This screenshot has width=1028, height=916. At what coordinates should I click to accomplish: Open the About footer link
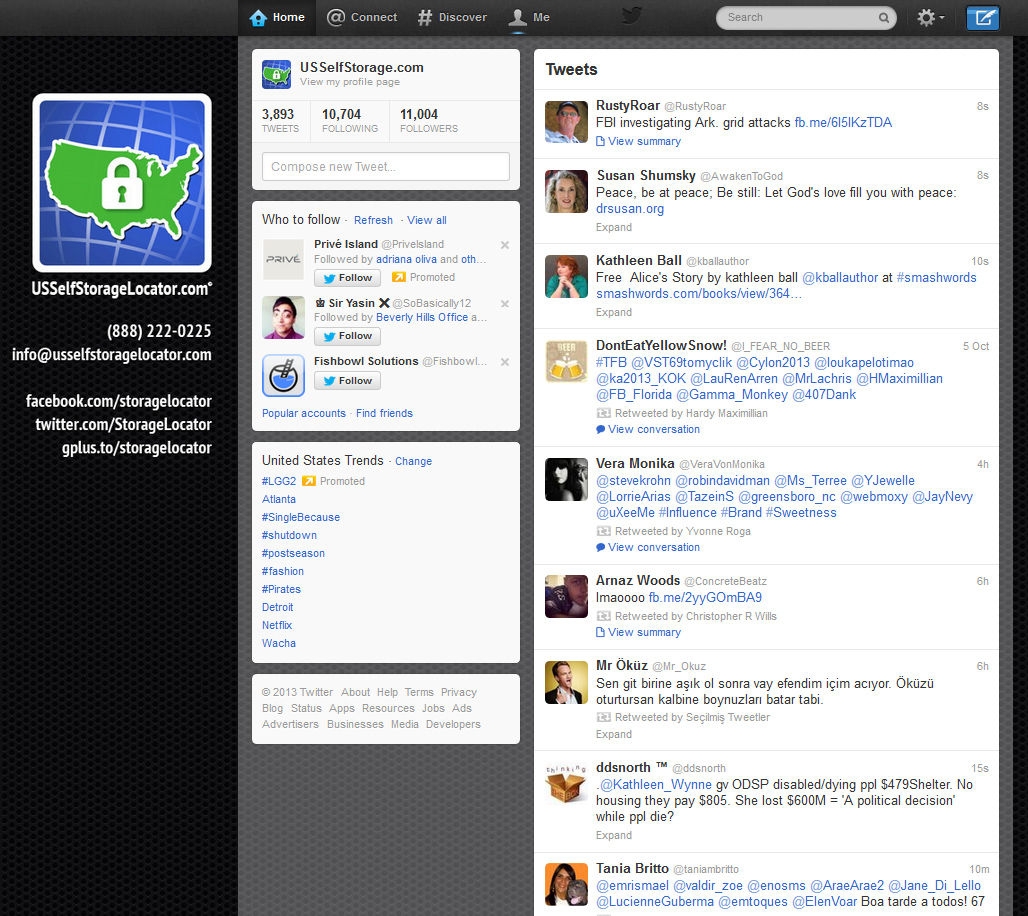[355, 692]
